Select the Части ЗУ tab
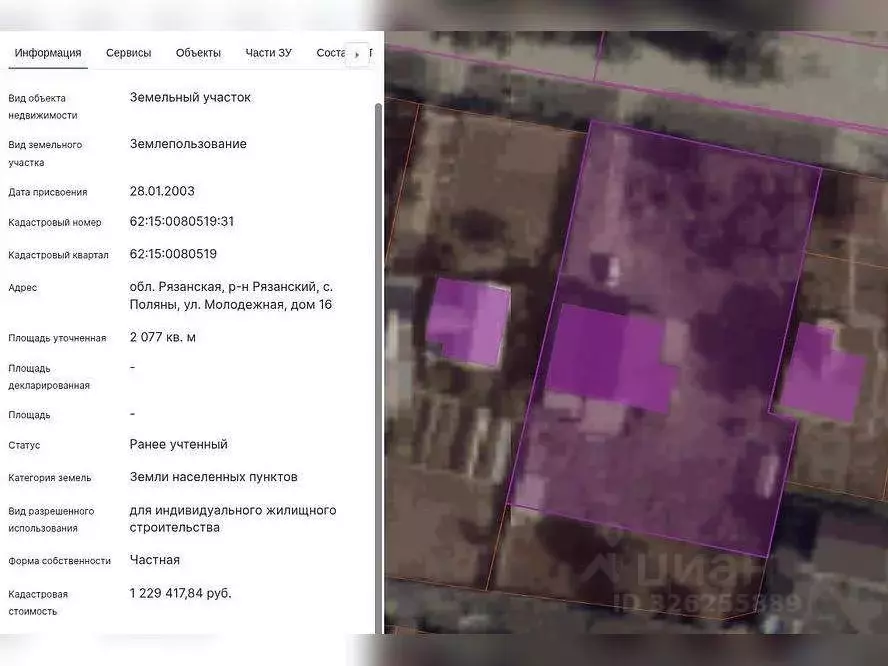 [x=268, y=53]
